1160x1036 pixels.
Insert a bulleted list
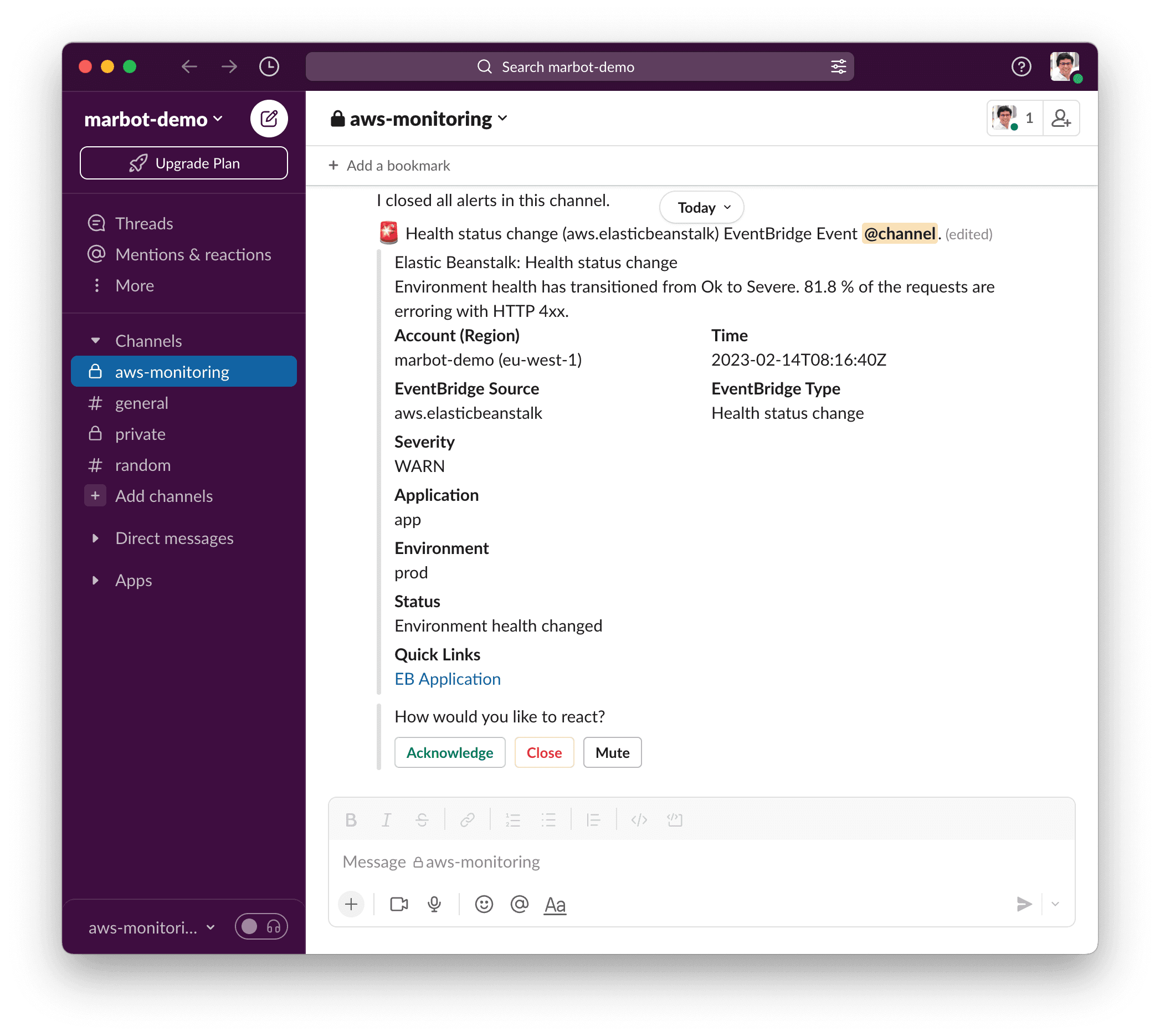(548, 820)
